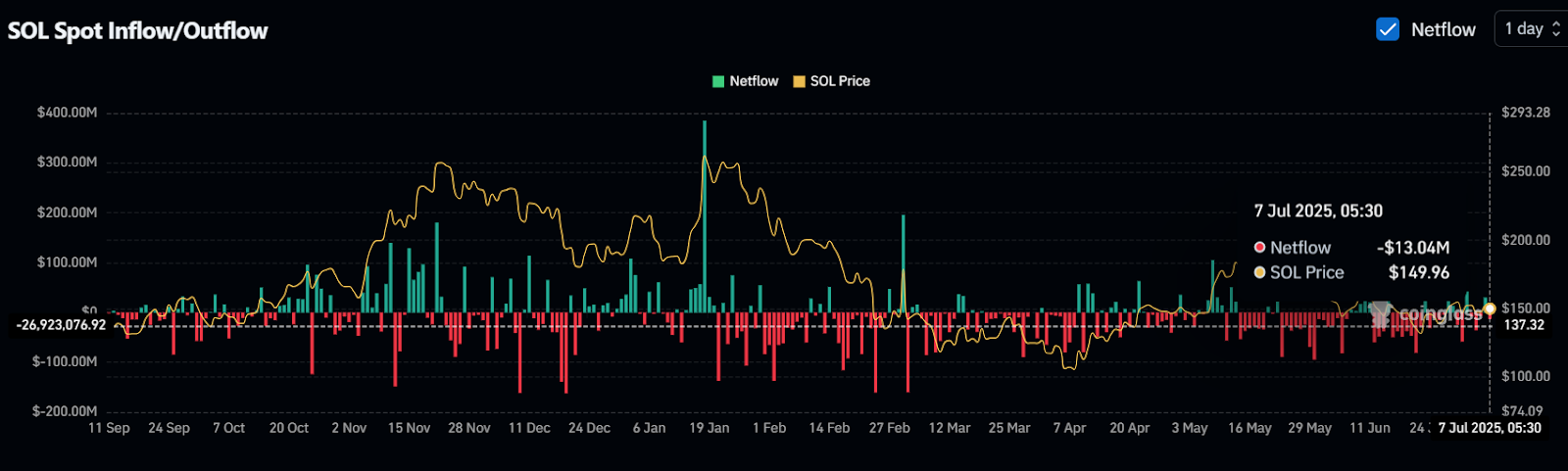Click the 7 Oct x-axis date label
This screenshot has width=1568, height=471.
tap(228, 428)
